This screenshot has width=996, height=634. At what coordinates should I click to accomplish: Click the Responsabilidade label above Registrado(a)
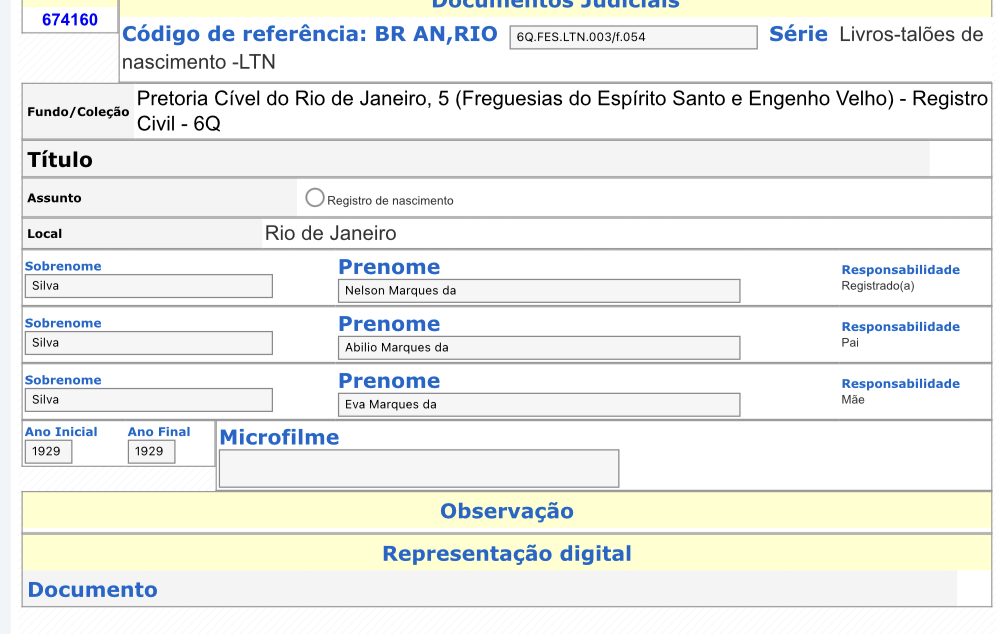(x=900, y=270)
